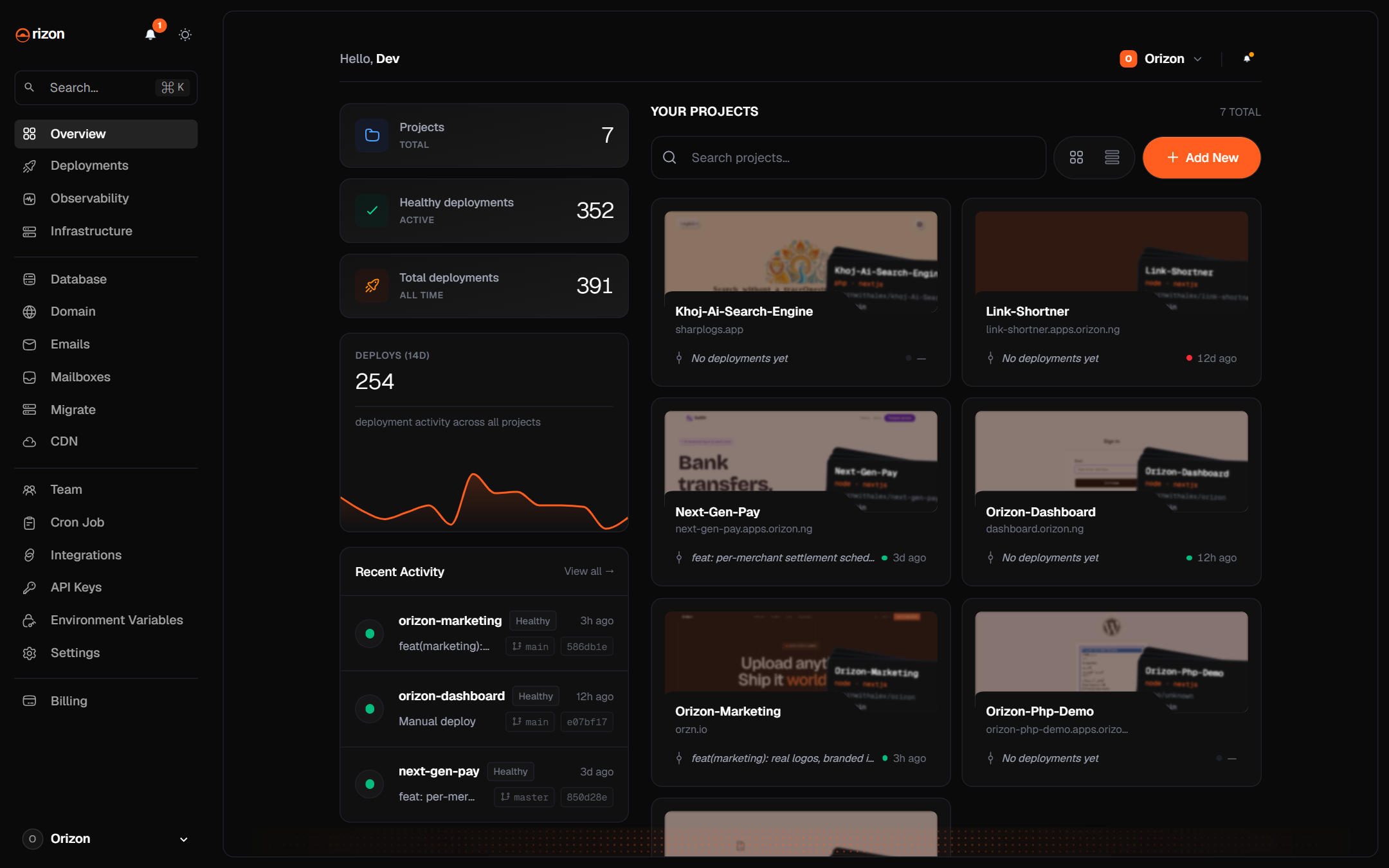Open notifications bell in sidebar
Screen dimensions: 1389x868
[x=150, y=35]
